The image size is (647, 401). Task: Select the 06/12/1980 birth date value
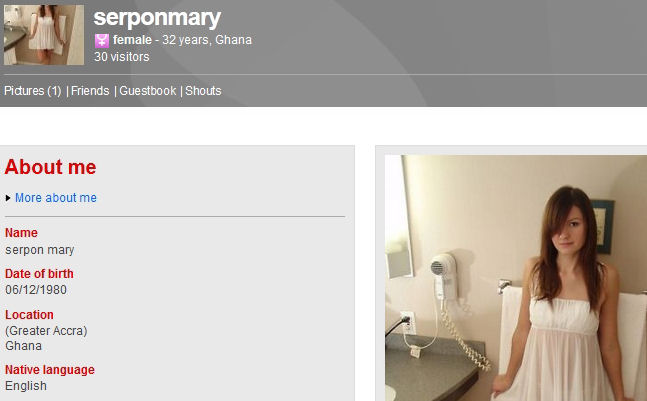click(36, 290)
